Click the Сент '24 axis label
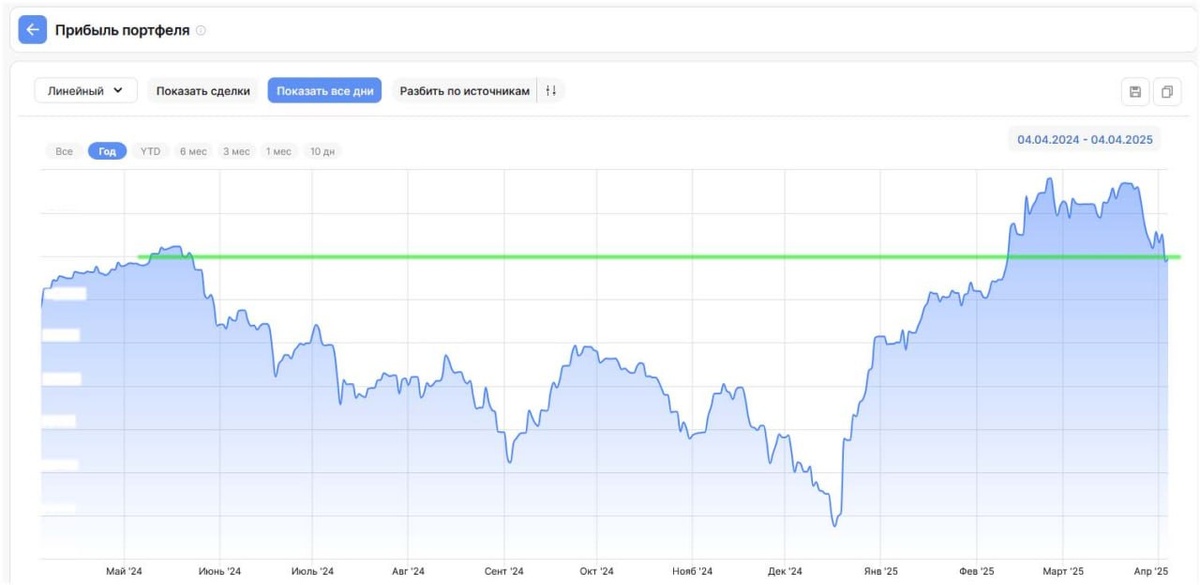 click(504, 571)
